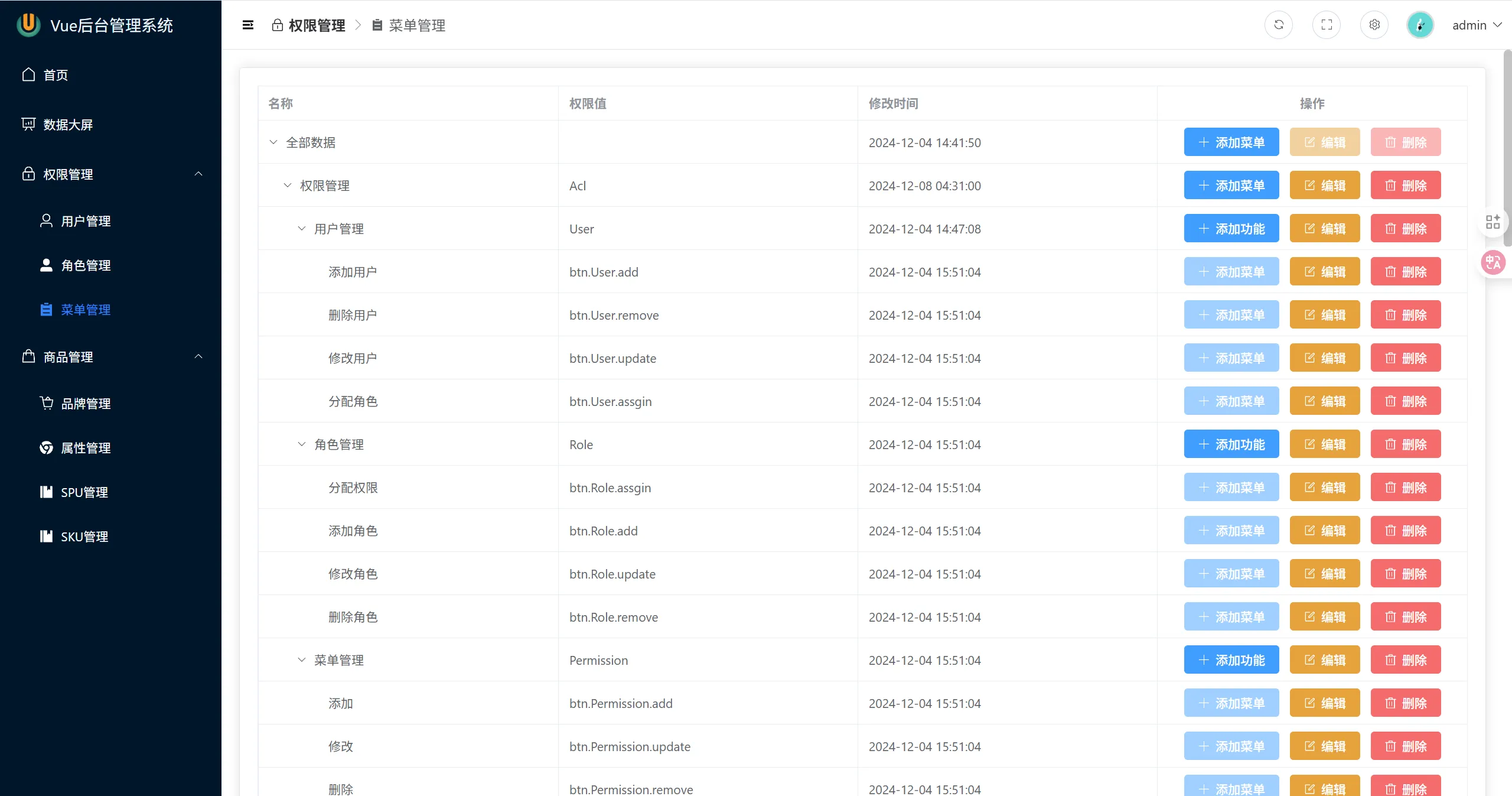The height and width of the screenshot is (796, 1512).
Task: Click the Vue admin system logo
Action: click(28, 25)
